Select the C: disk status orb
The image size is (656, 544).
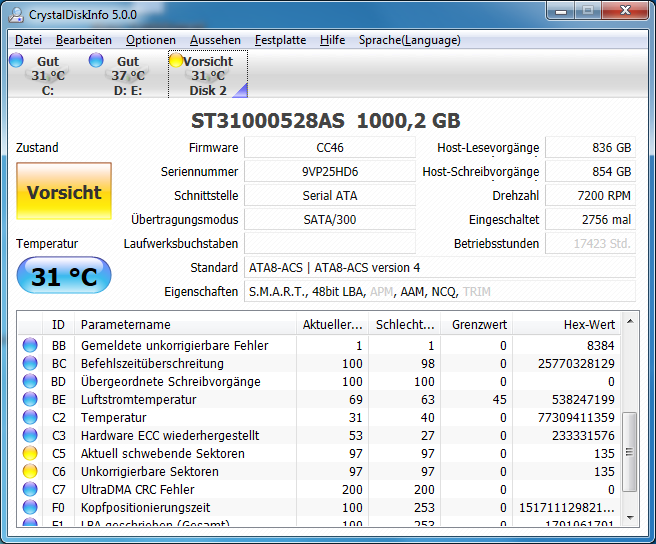[16, 60]
